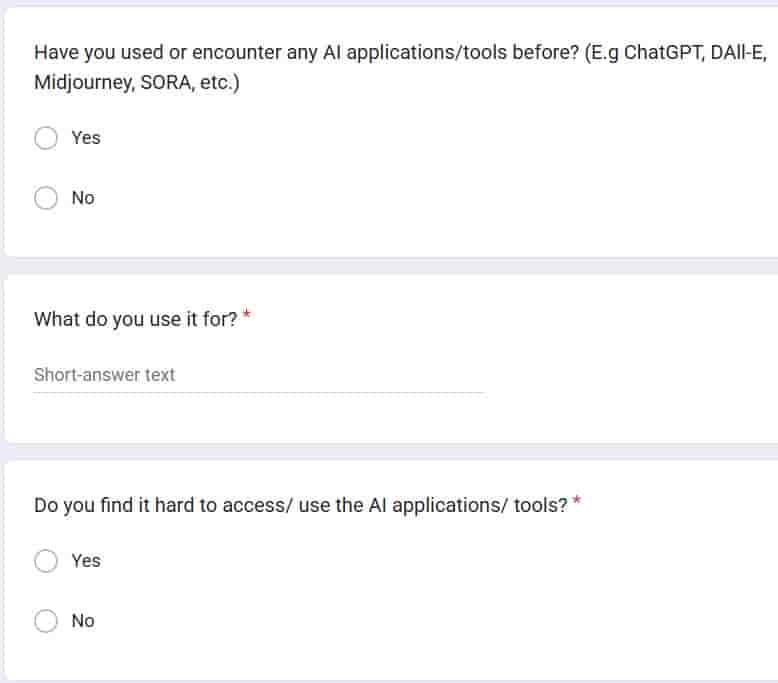Image resolution: width=778 pixels, height=683 pixels.
Task: Click the words "AI applications/ tools?" in last question
Action: pyautogui.click(x=468, y=505)
